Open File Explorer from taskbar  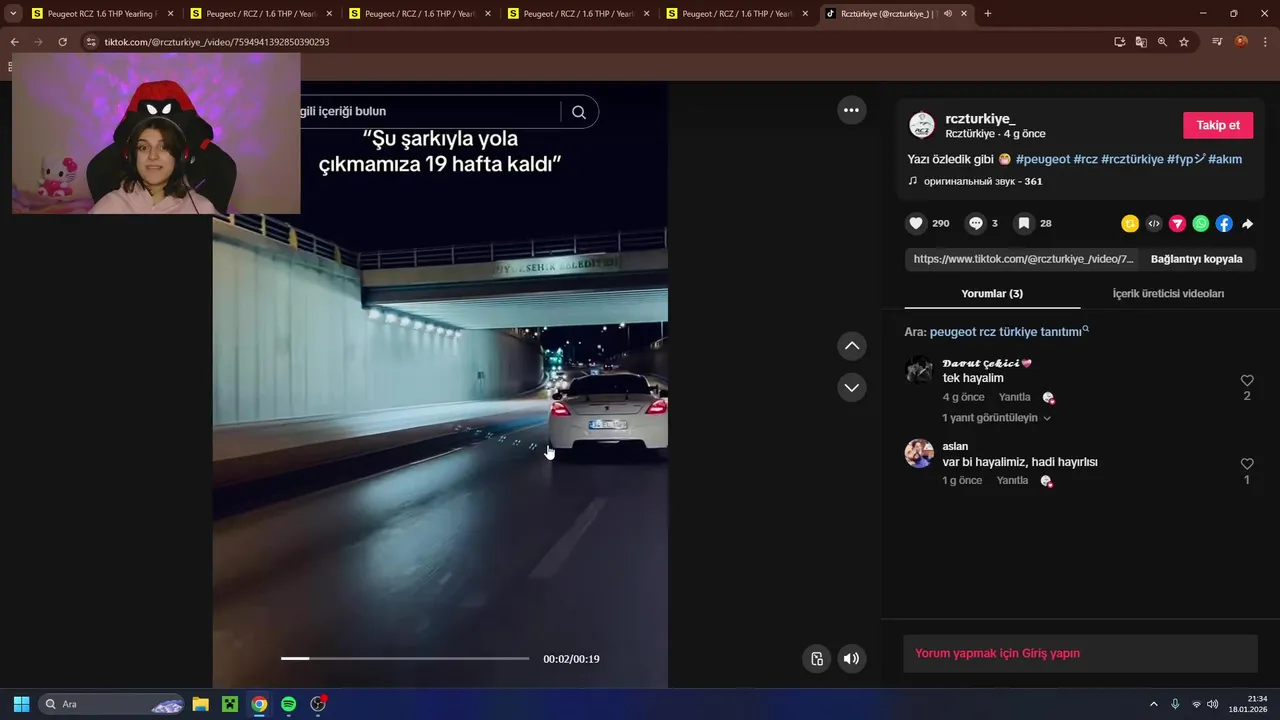[x=200, y=704]
